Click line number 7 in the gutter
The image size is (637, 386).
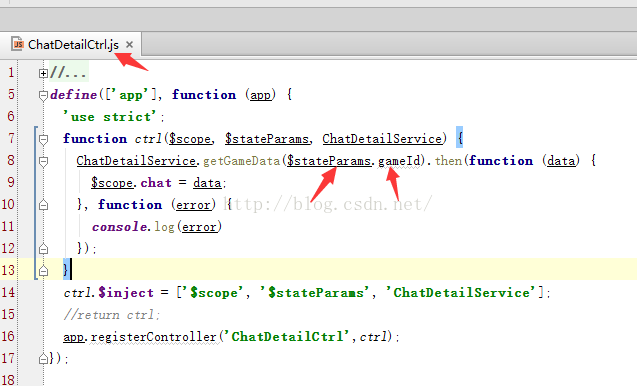click(x=11, y=139)
